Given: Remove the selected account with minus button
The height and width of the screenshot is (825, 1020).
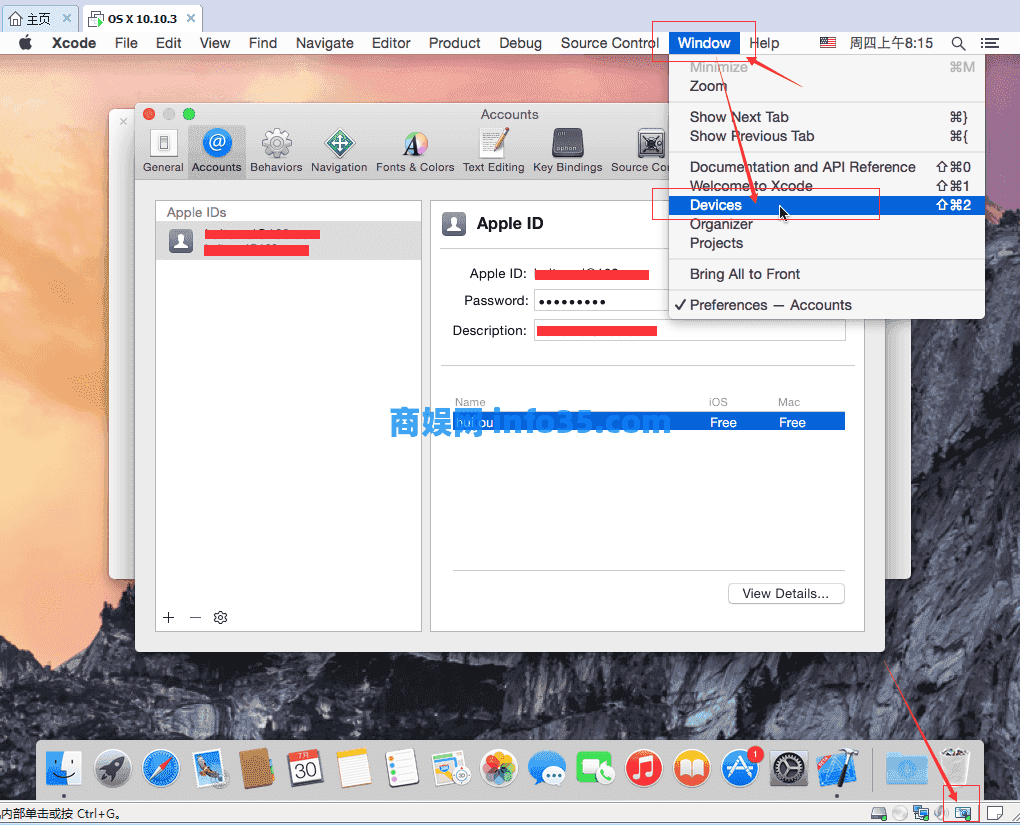Looking at the screenshot, I should [195, 617].
